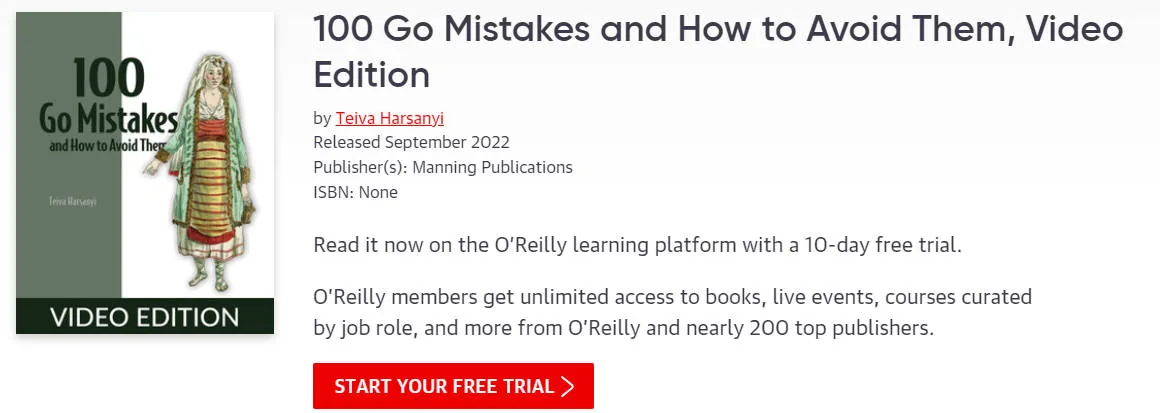Click the large '100' numeral on the cover

[x=109, y=78]
